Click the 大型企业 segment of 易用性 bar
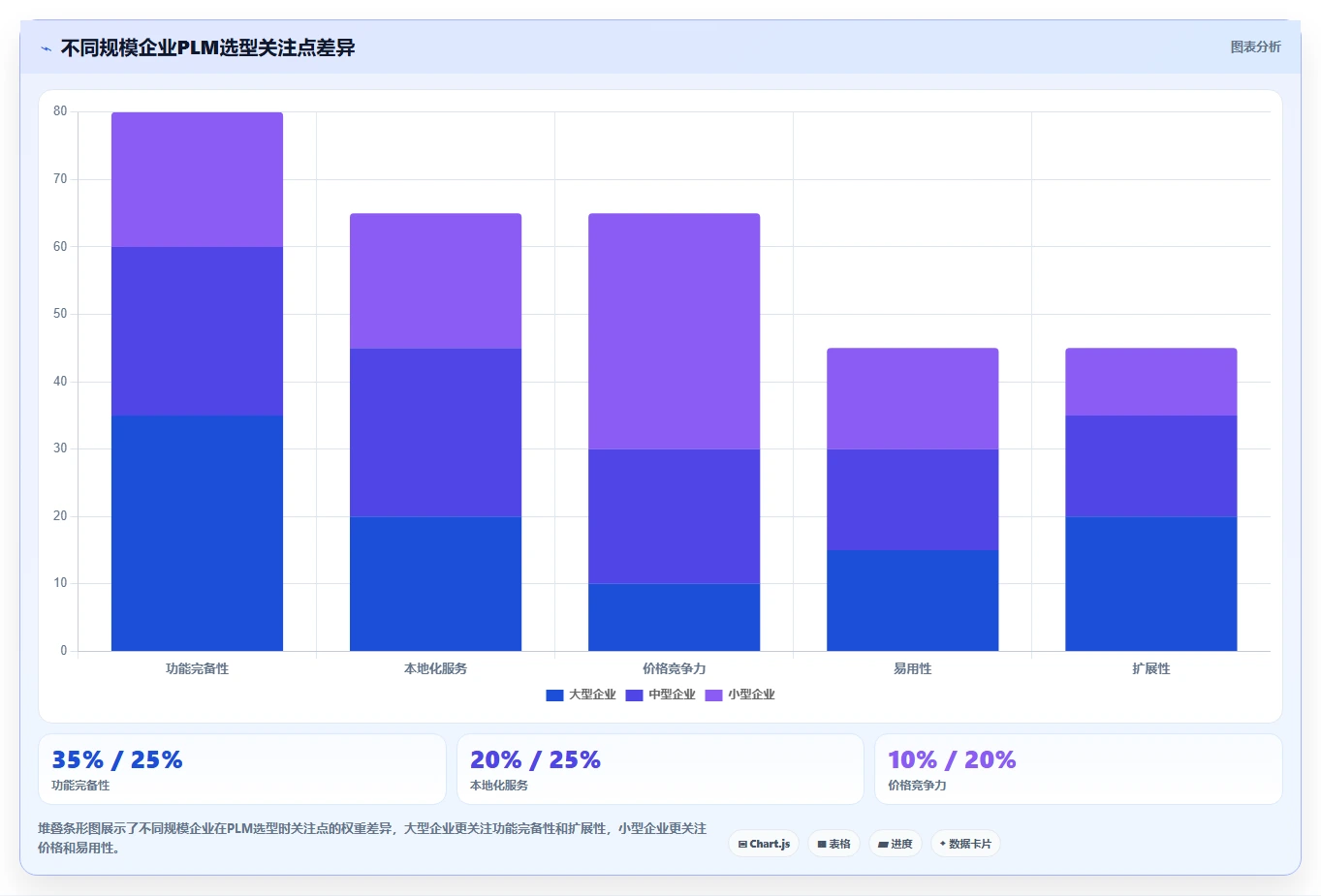The image size is (1321, 896). [x=912, y=601]
